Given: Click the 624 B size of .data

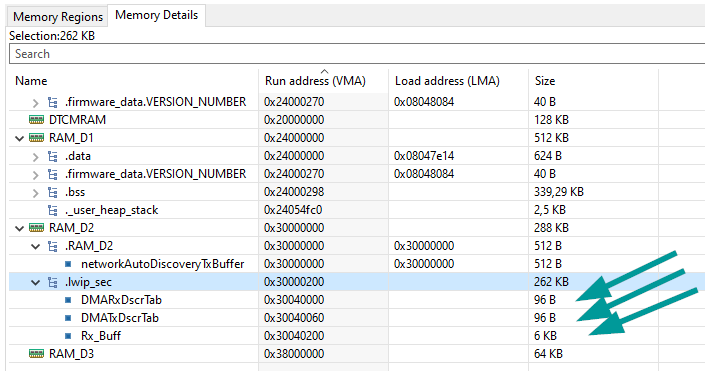Looking at the screenshot, I should pyautogui.click(x=548, y=156).
